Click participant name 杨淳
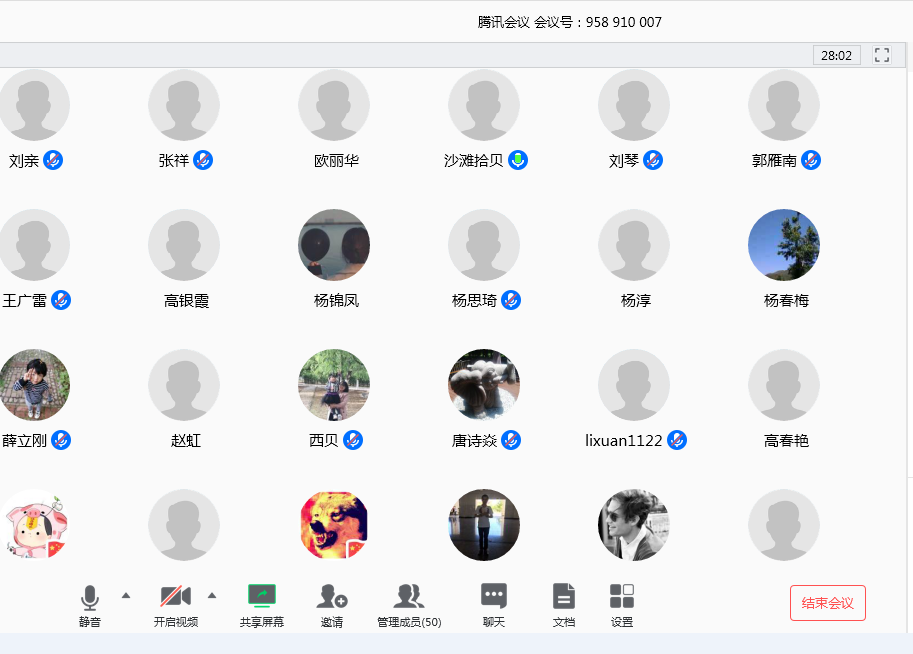This screenshot has height=654, width=913. point(636,301)
